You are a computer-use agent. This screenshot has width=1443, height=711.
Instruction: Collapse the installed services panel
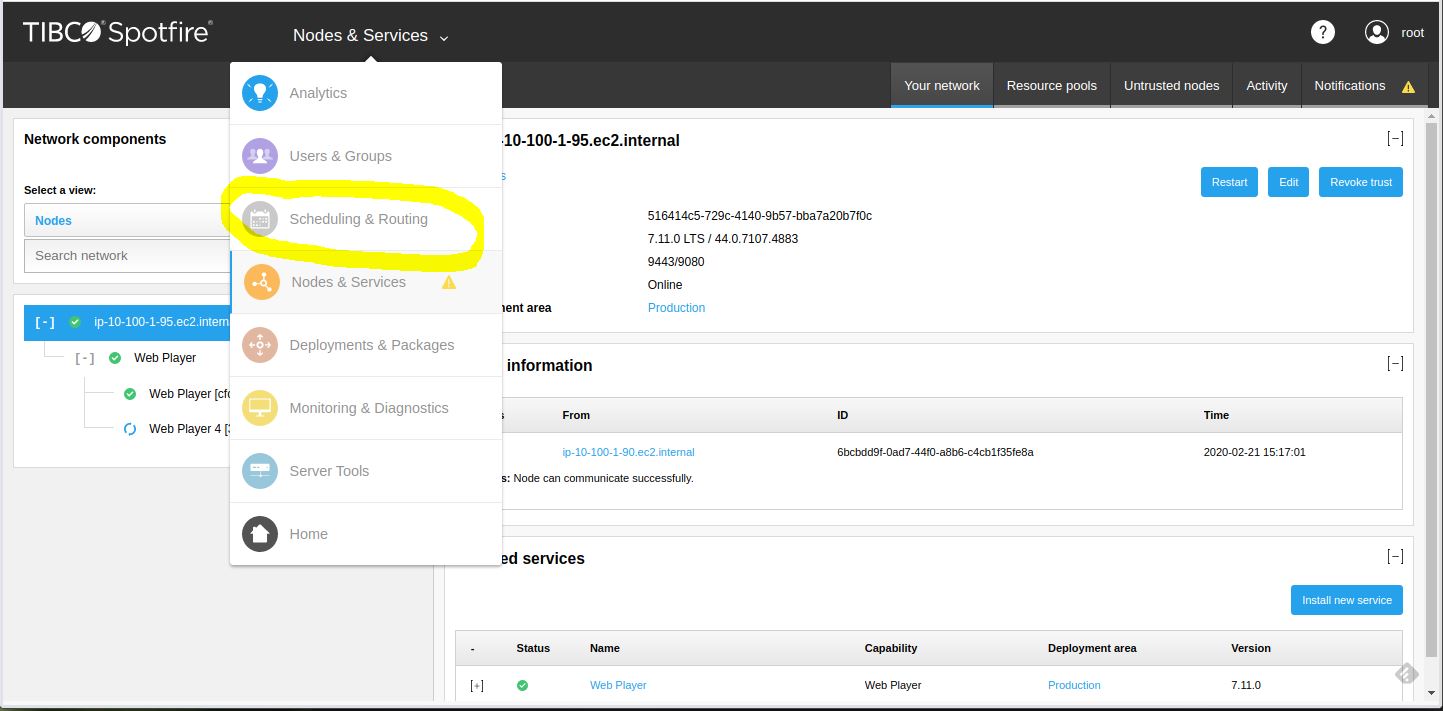click(x=1395, y=556)
